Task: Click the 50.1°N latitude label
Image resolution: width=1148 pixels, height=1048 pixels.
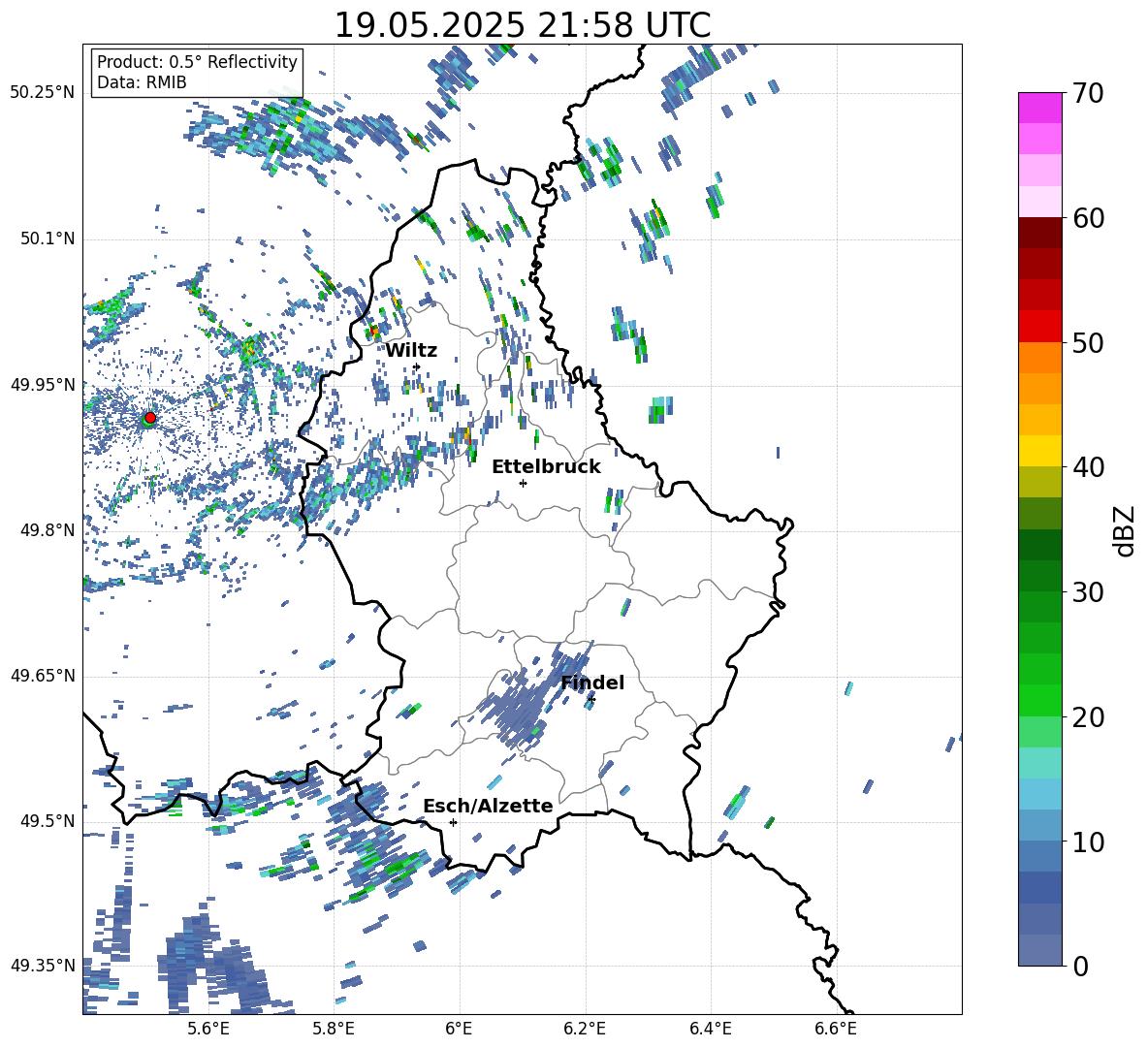Action: (x=48, y=238)
